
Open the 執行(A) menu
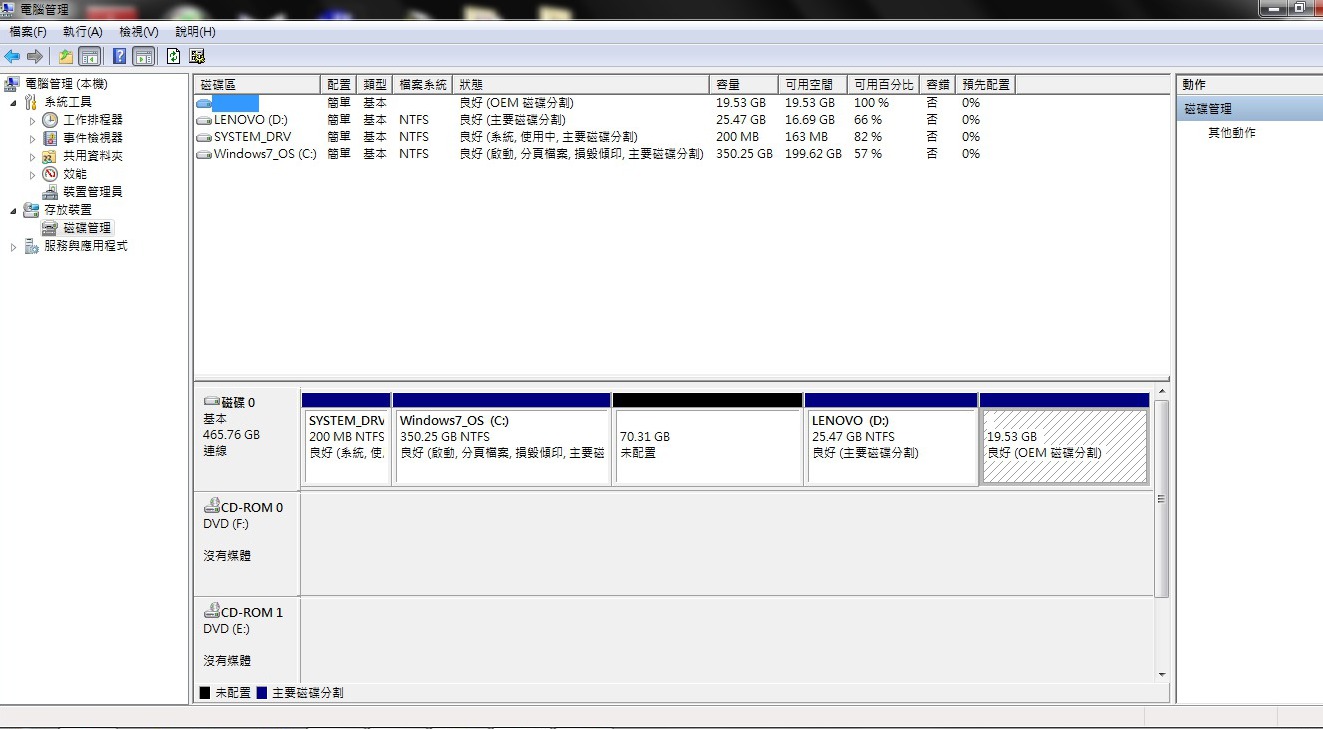82,32
